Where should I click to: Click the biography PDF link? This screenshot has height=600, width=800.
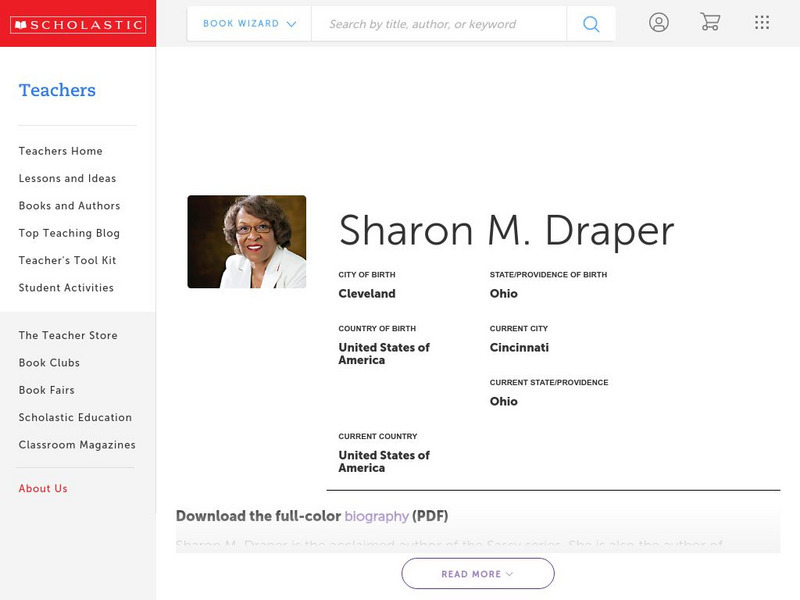pyautogui.click(x=377, y=516)
